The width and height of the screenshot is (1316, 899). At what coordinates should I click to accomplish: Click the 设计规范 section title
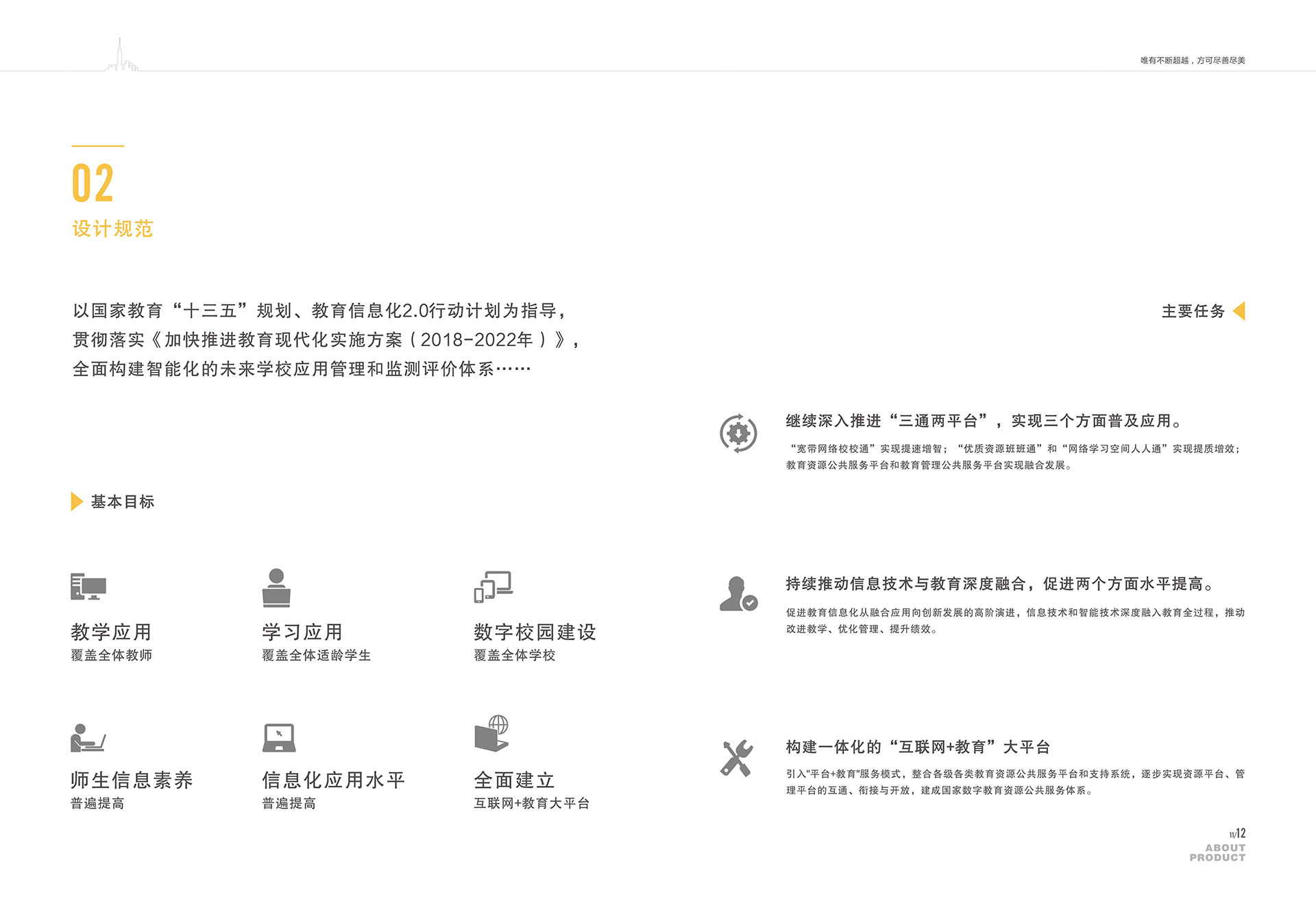tap(112, 229)
